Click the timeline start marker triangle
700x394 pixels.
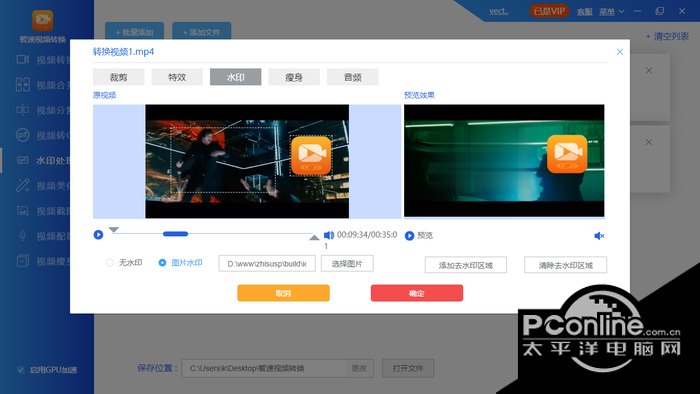pyautogui.click(x=114, y=230)
